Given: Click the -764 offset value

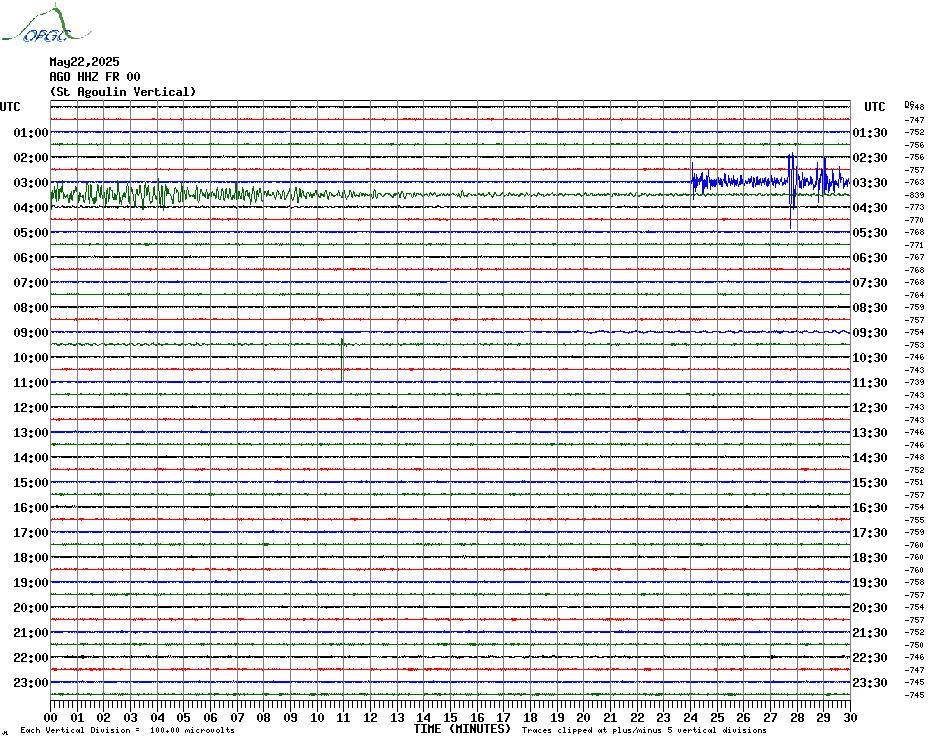Looking at the screenshot, I should pyautogui.click(x=915, y=295).
